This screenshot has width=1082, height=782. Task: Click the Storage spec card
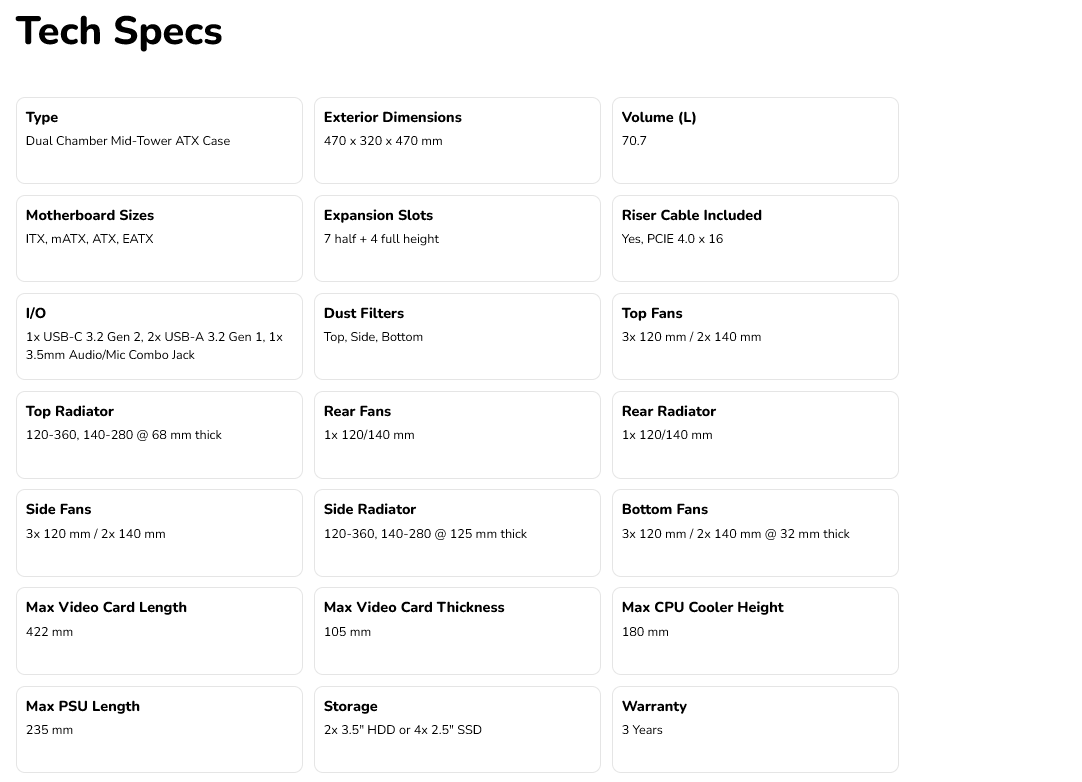coord(458,730)
